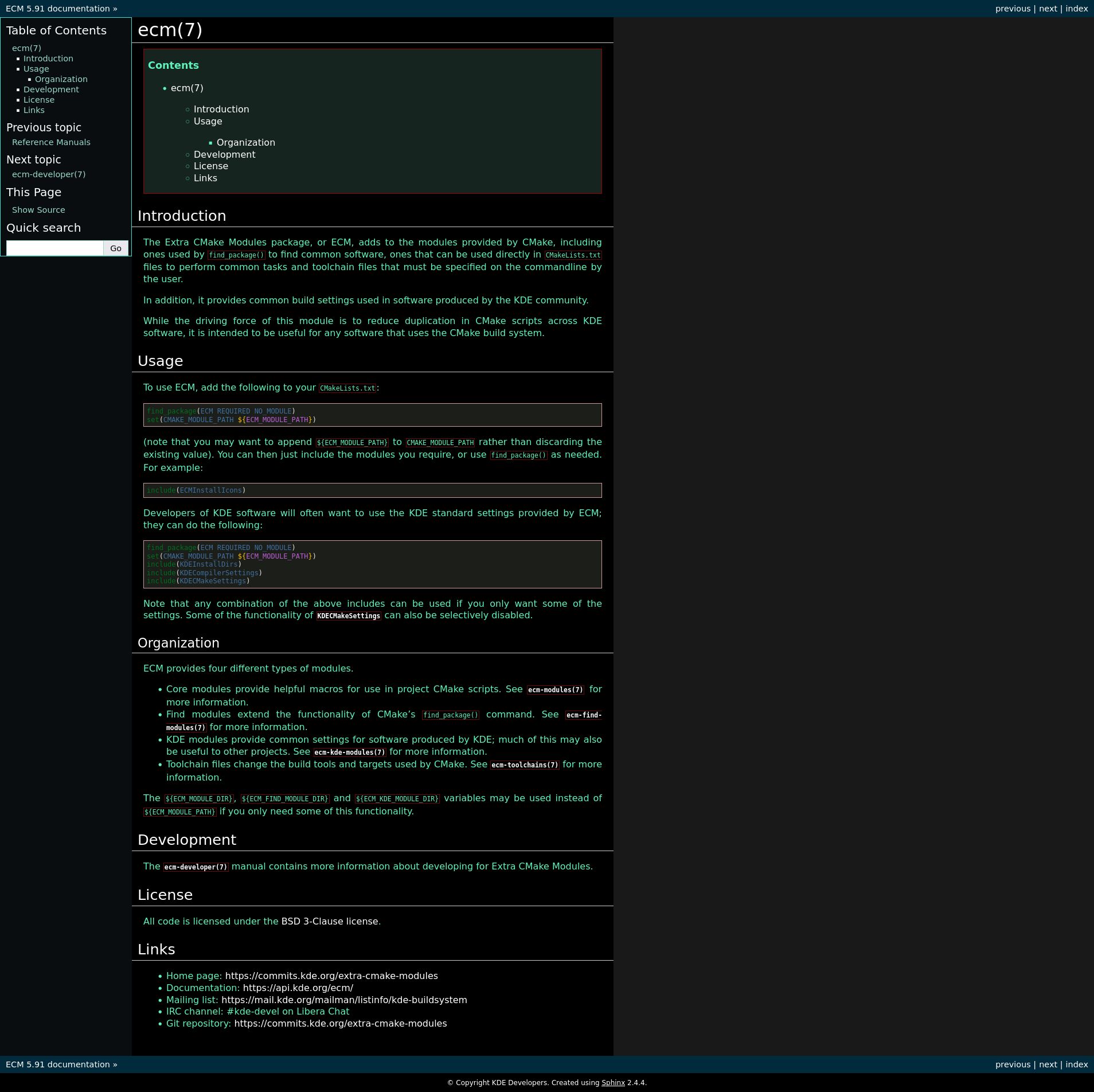Viewport: 1094px width, 1092px height.
Task: Select Links in Contents box
Action: tap(205, 178)
